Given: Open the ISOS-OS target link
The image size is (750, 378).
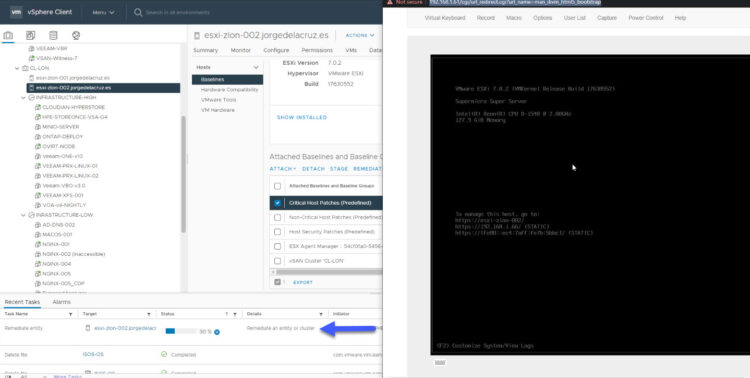Looking at the screenshot, I should click(x=93, y=355).
